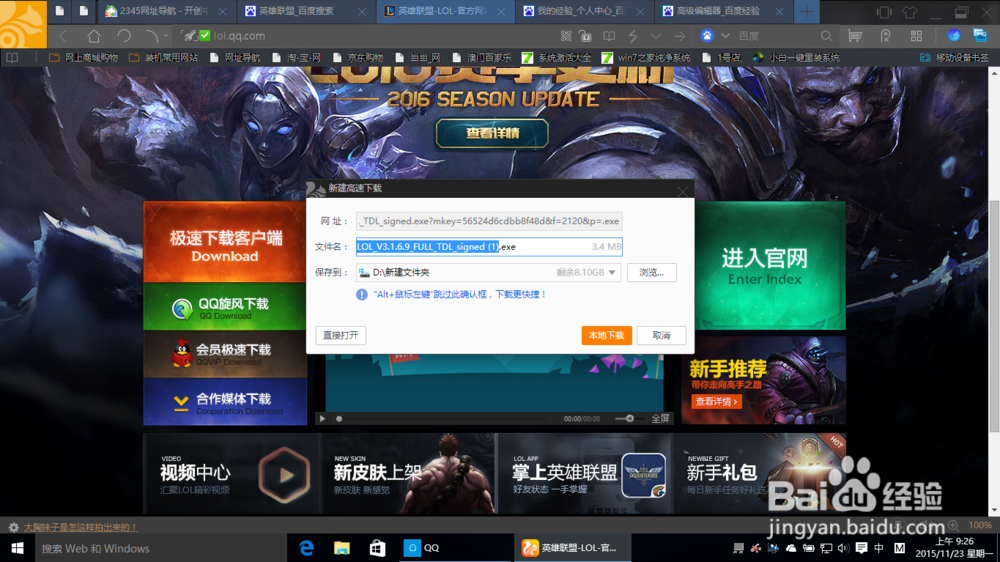The height and width of the screenshot is (562, 1000).
Task: Click the undo closed tab arrow icon
Action: tap(151, 36)
